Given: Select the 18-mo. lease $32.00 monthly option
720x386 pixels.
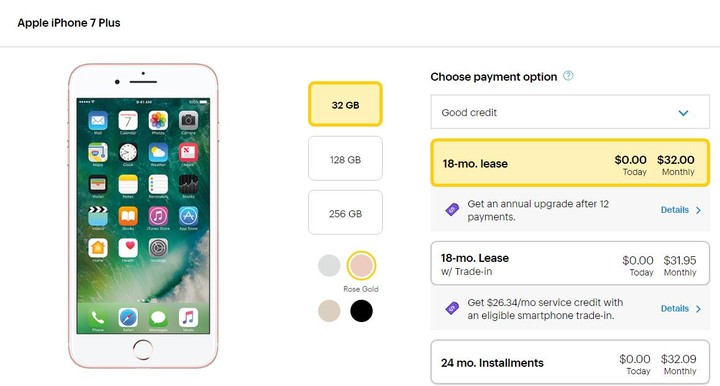Looking at the screenshot, I should (570, 163).
